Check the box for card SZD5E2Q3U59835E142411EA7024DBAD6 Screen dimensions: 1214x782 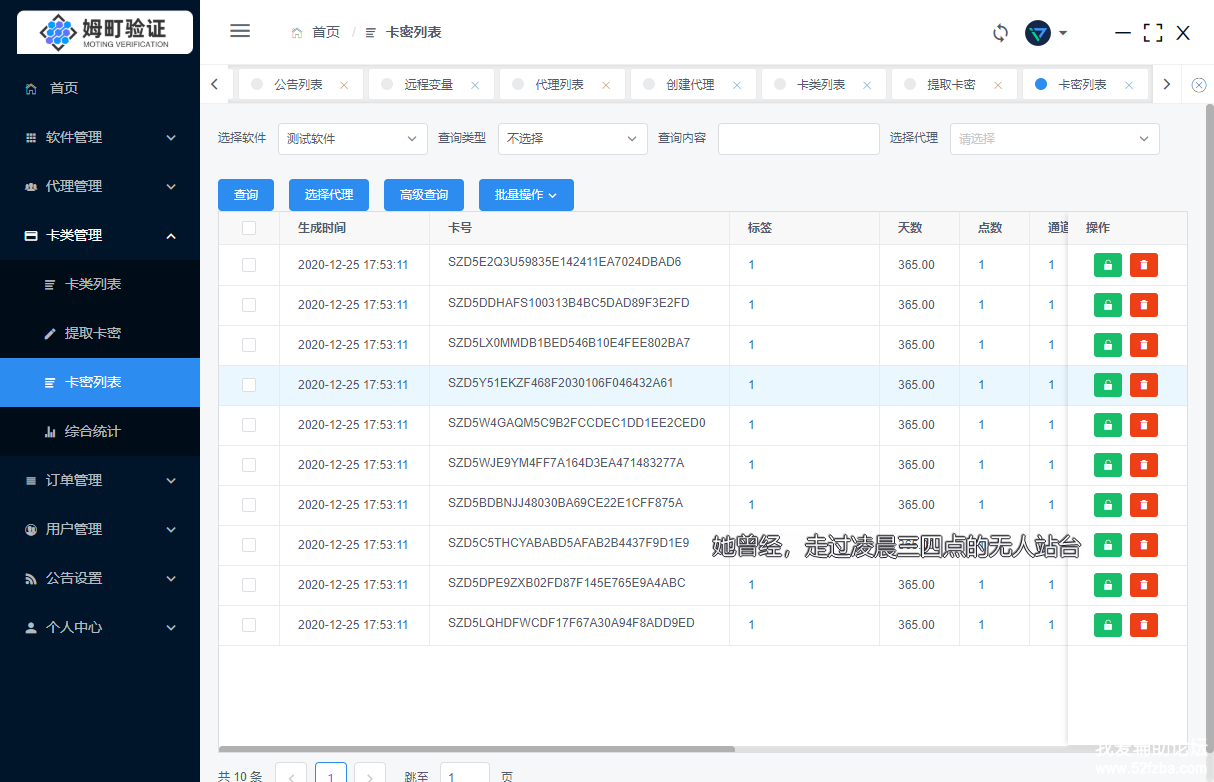(x=249, y=265)
